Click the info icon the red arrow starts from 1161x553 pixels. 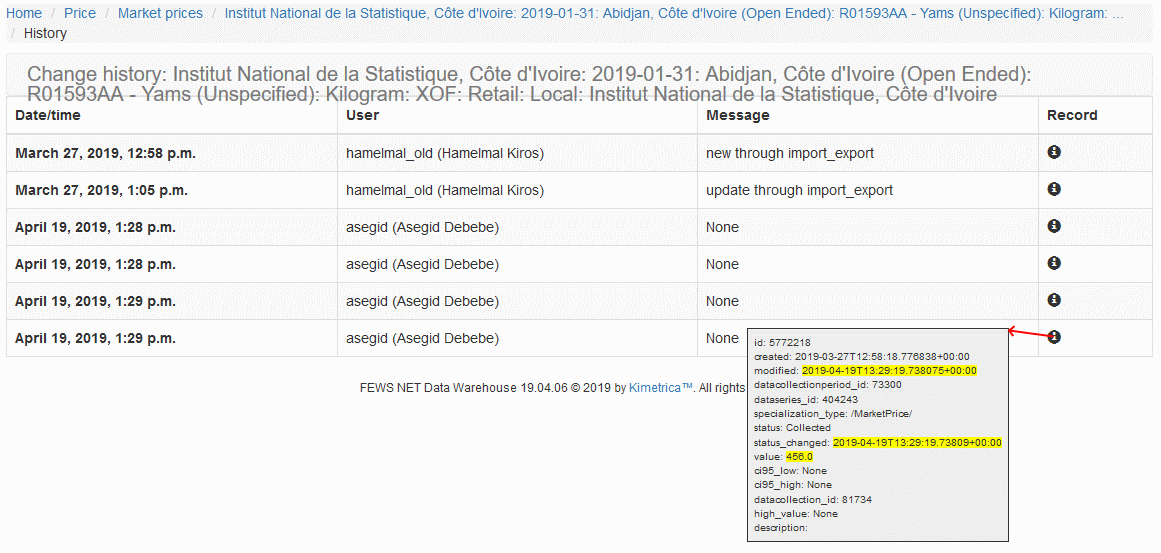(1054, 337)
